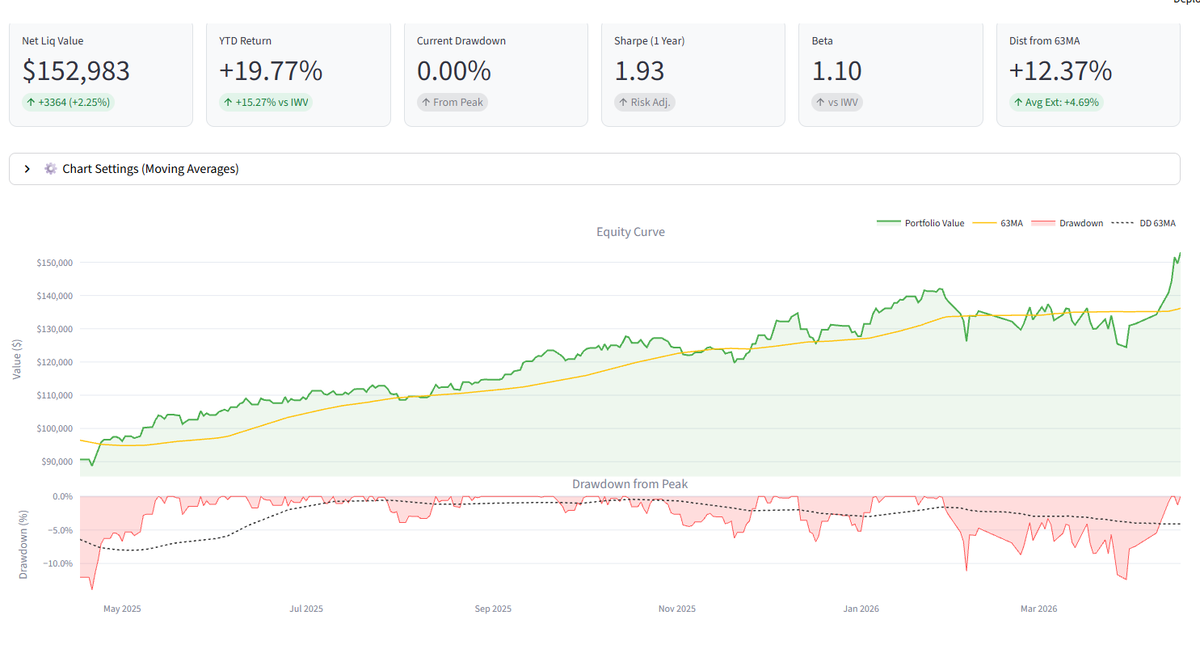
Task: Click the Equity Curve chart title
Action: coord(630,232)
